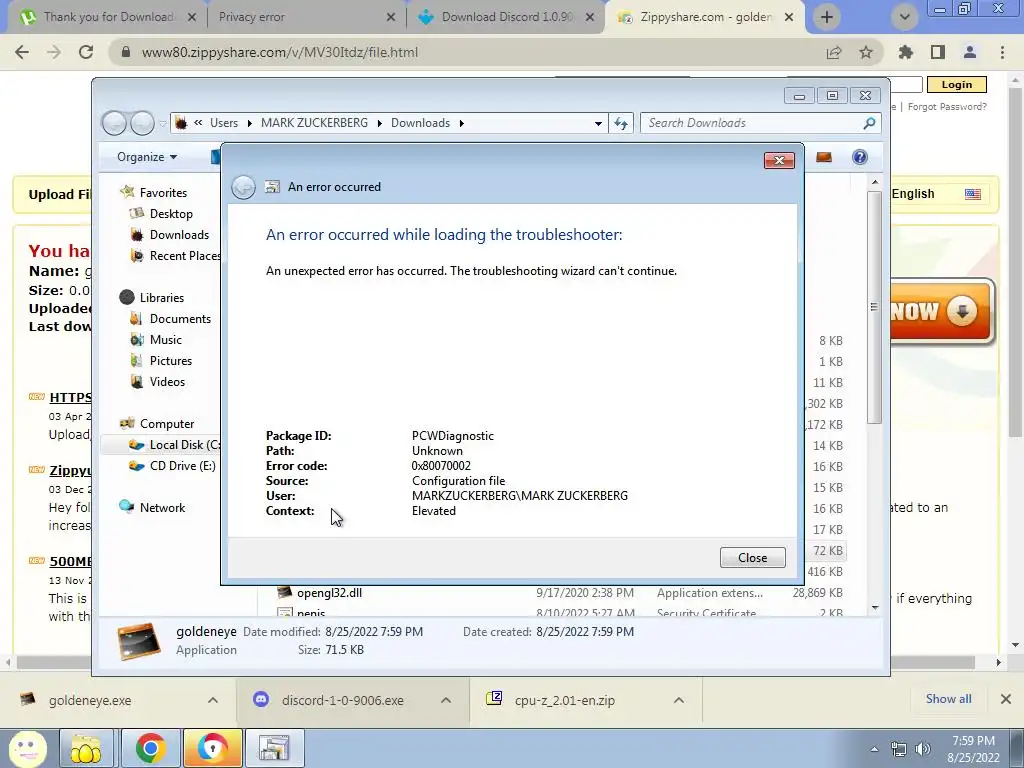Viewport: 1024px width, 768px height.
Task: Switch to Download Discord tab
Action: tap(505, 17)
